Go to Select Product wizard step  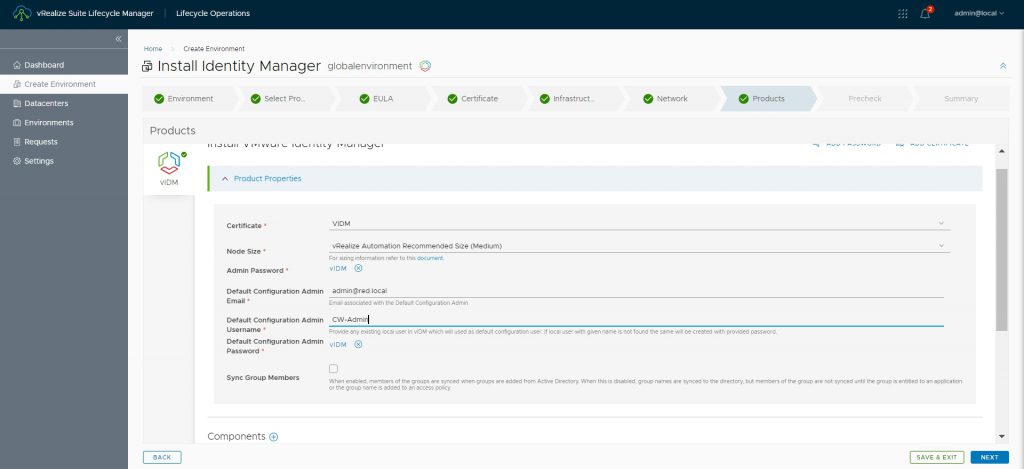pos(285,99)
